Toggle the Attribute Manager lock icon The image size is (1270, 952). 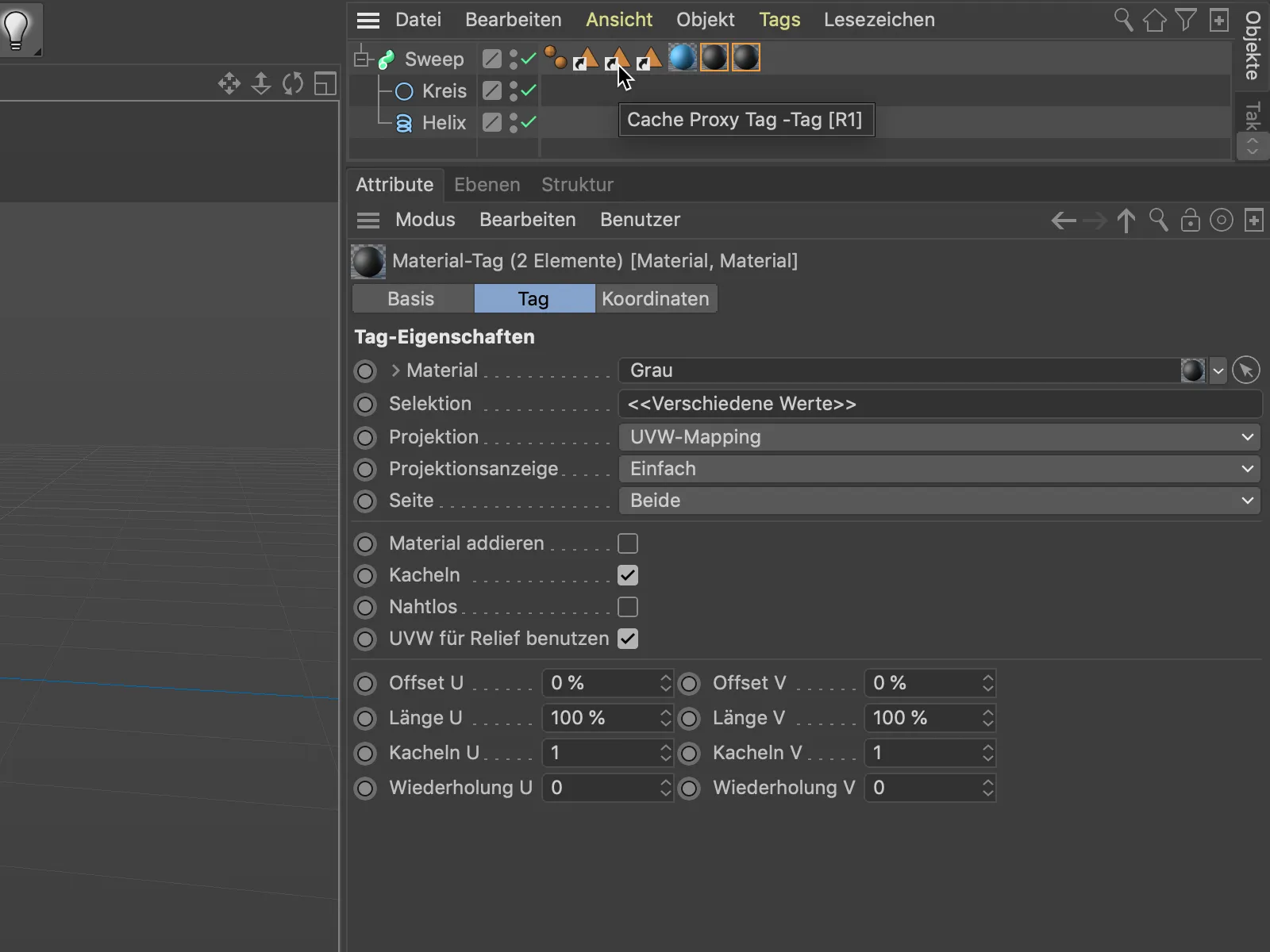[x=1190, y=220]
